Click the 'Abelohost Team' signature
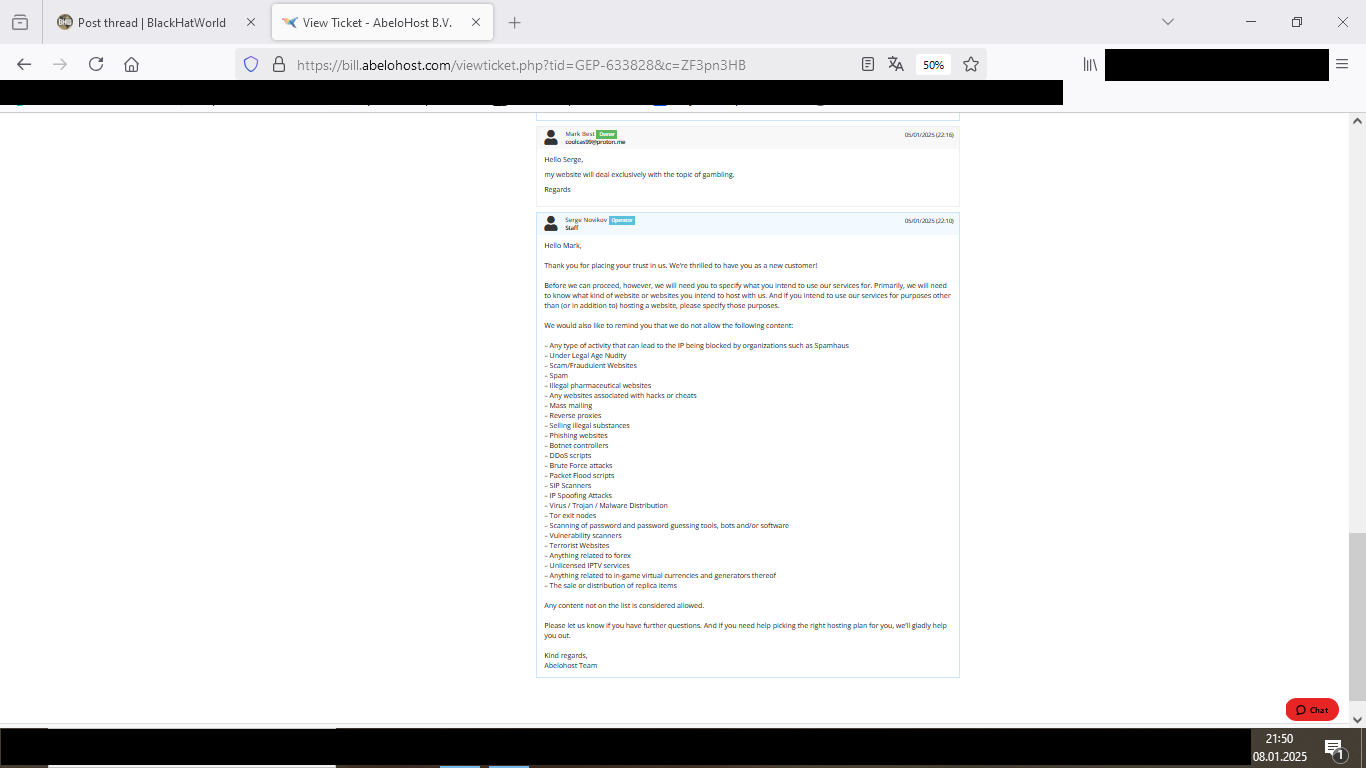This screenshot has width=1366, height=768. coord(571,666)
